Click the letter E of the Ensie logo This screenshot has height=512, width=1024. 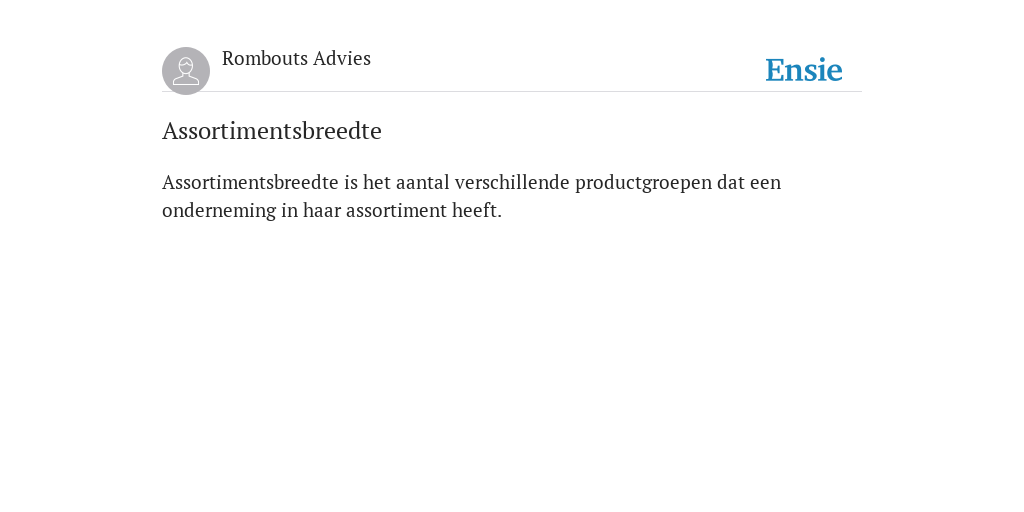[x=776, y=70]
